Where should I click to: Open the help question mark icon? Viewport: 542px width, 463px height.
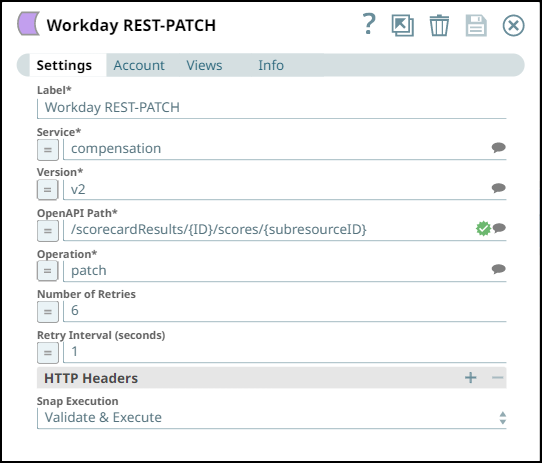coord(369,24)
